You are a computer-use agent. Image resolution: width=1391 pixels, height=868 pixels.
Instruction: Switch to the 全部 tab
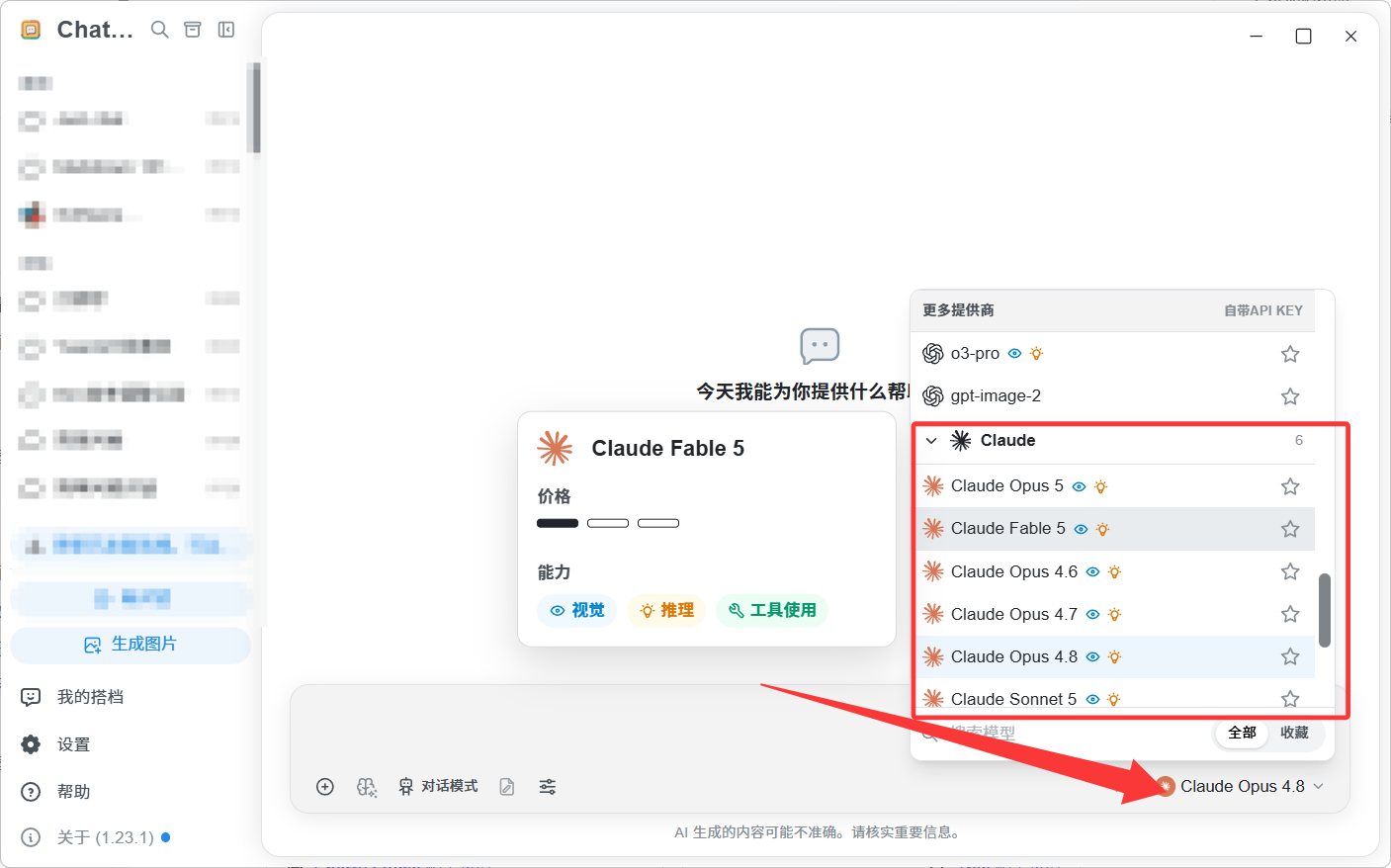[1242, 733]
